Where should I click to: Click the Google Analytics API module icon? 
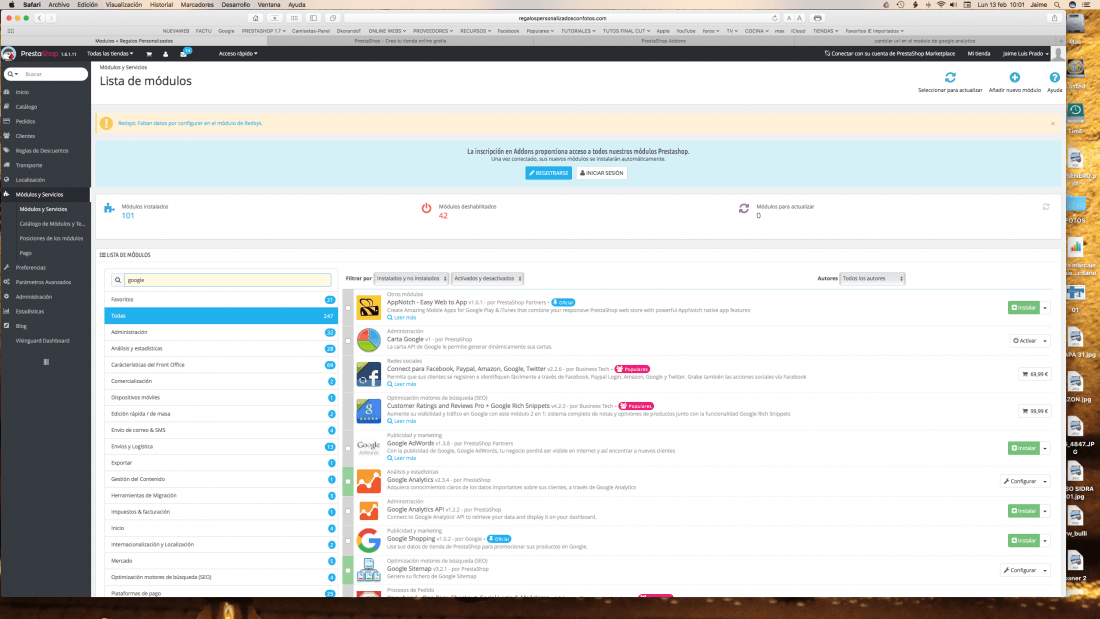[368, 510]
